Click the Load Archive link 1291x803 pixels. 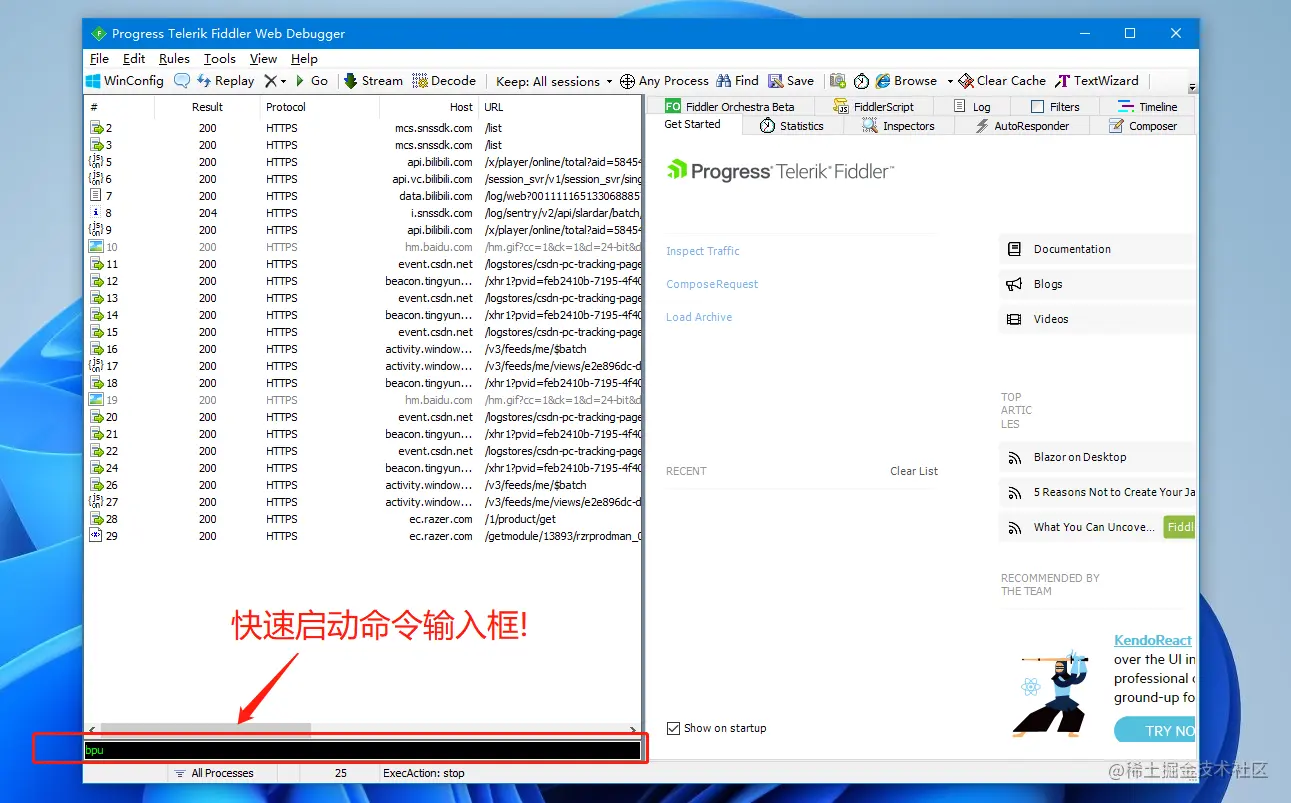[699, 317]
